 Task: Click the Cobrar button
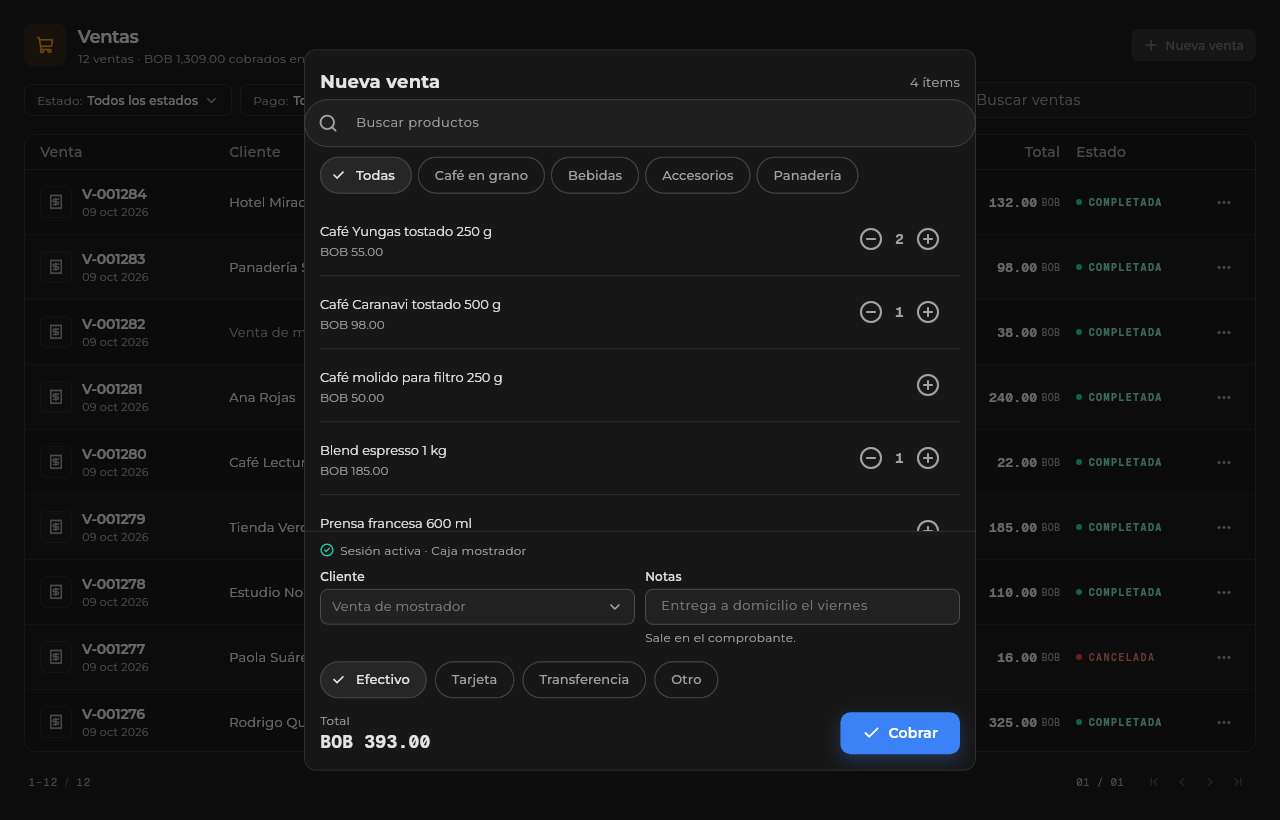pyautogui.click(x=900, y=733)
